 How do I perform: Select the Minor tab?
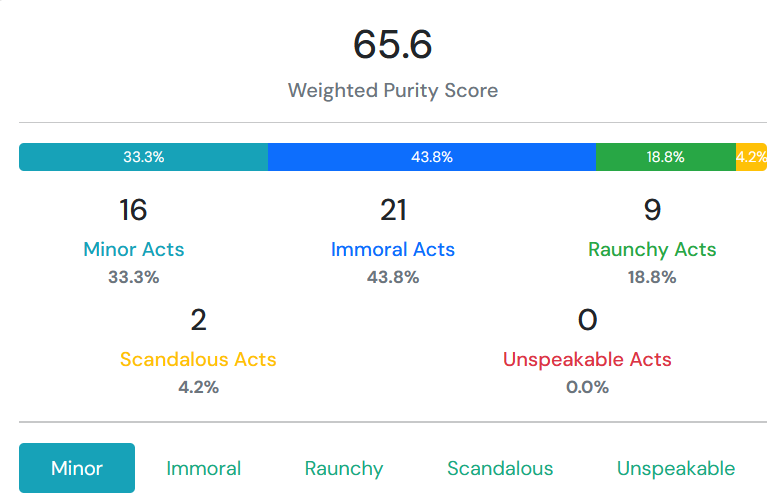pos(76,468)
